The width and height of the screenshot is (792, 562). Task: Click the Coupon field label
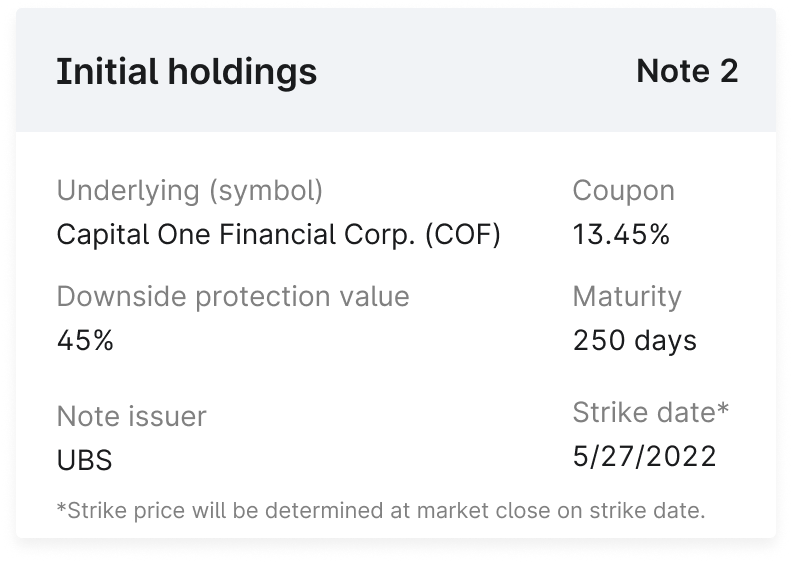pyautogui.click(x=623, y=190)
